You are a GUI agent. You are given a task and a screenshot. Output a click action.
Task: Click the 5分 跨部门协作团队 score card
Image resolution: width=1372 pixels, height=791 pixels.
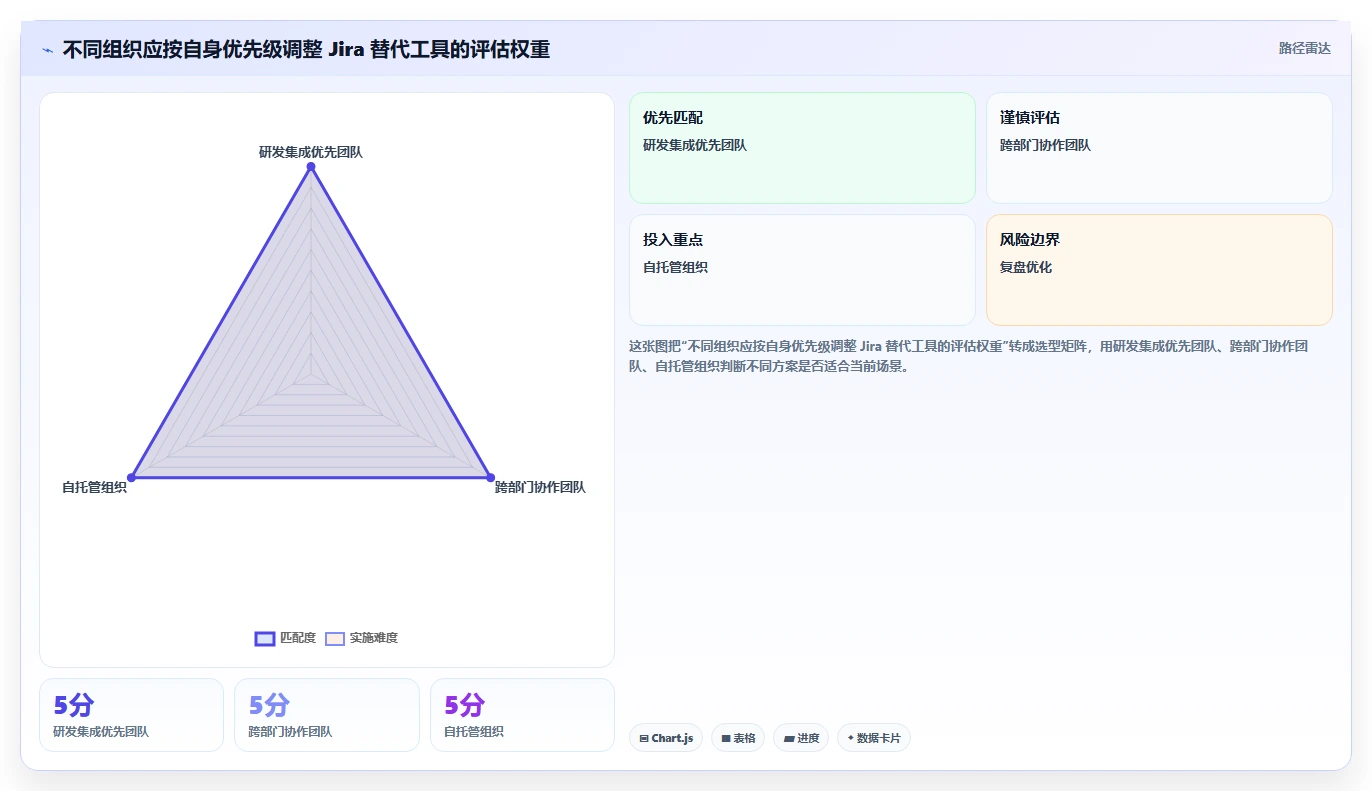327,715
